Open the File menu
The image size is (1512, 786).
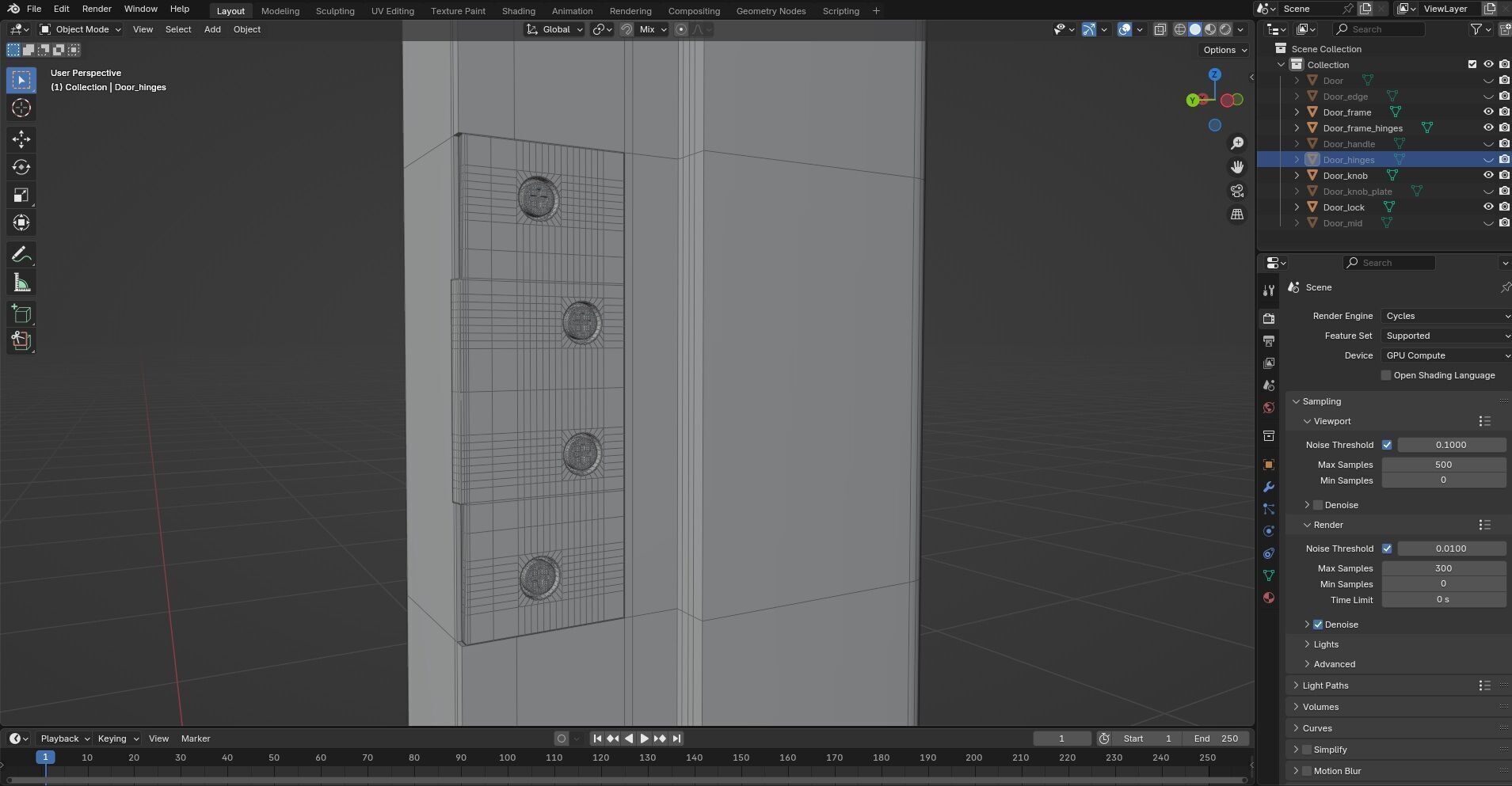tap(34, 9)
